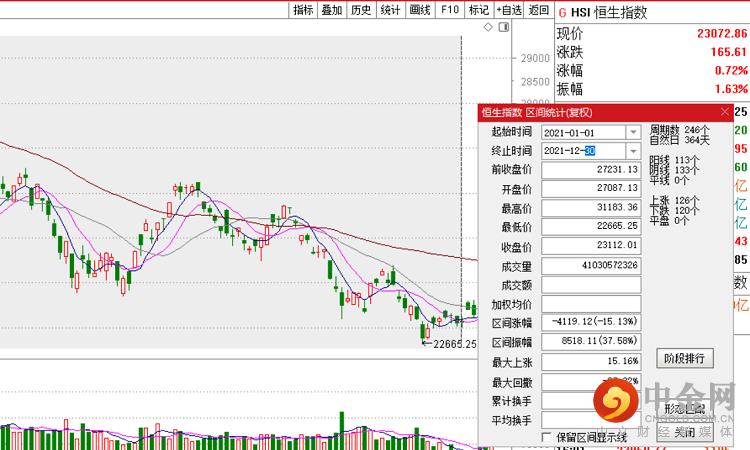Click the G badge beside HSI

click(562, 12)
